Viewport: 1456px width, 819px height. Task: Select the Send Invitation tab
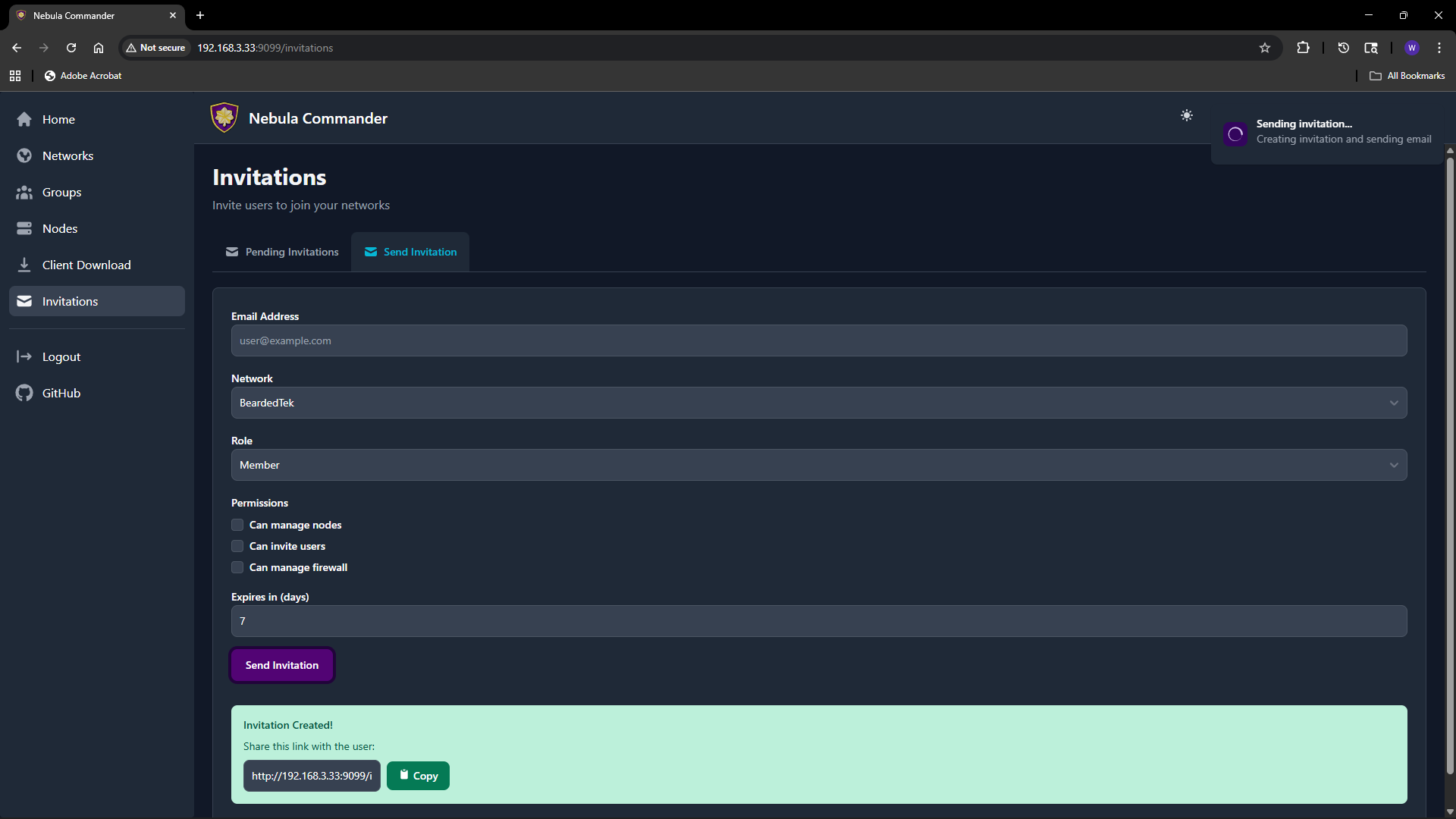pos(410,252)
